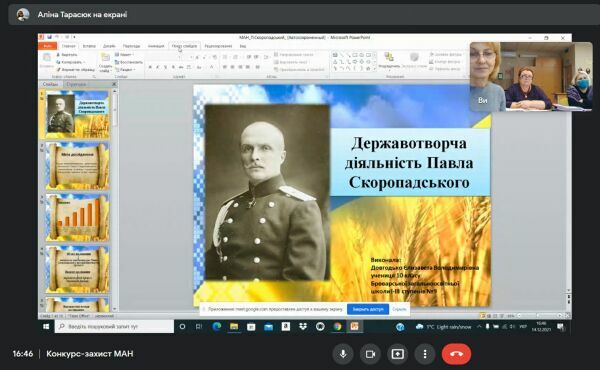Screen dimensions: 600x370
Task: Hang up with the red leave call button
Action: pyautogui.click(x=456, y=354)
